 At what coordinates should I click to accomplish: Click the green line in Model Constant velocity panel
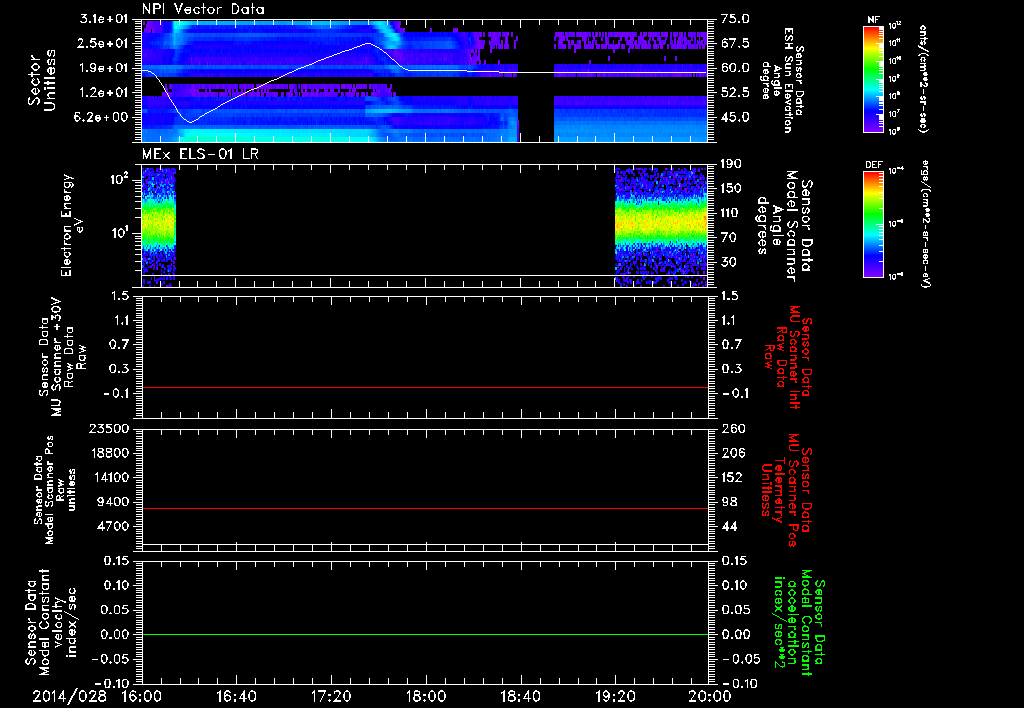coord(424,634)
